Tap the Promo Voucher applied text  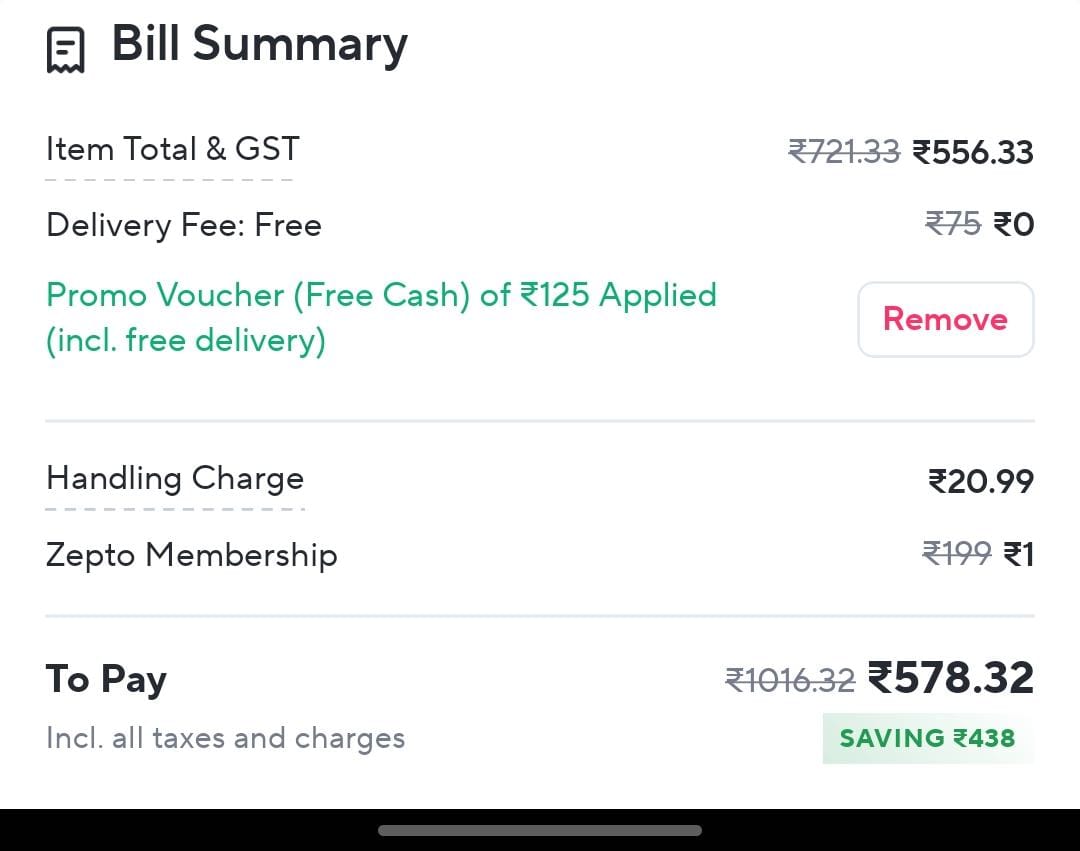pyautogui.click(x=381, y=317)
